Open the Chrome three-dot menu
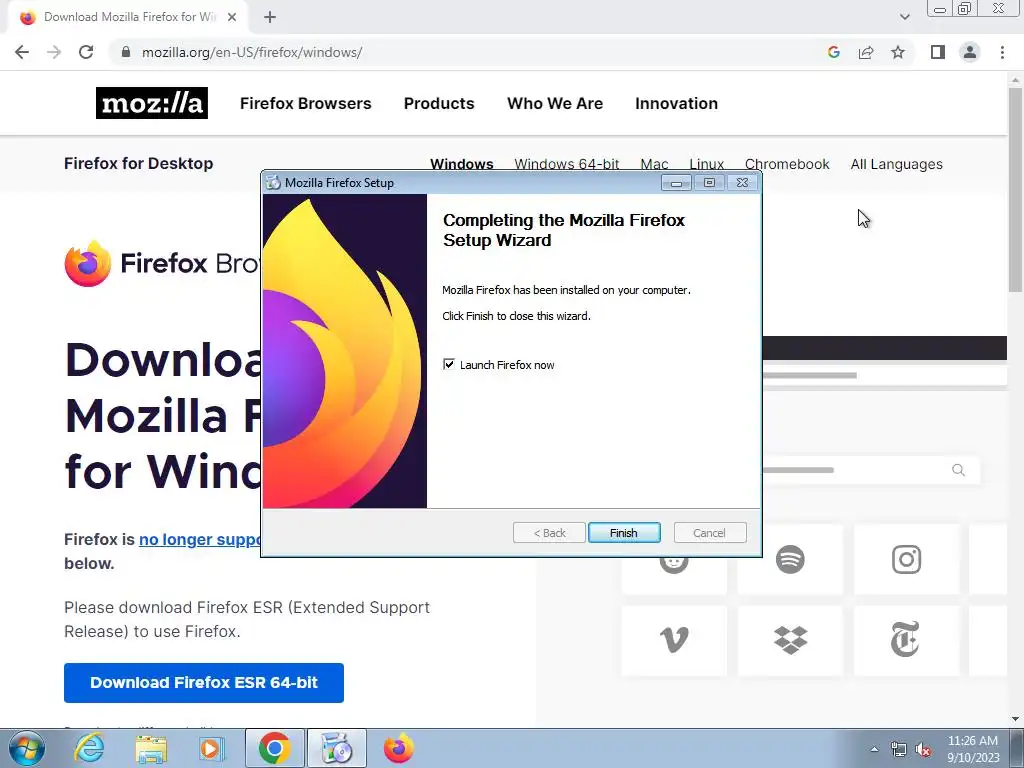The height and width of the screenshot is (768, 1024). [x=1002, y=52]
